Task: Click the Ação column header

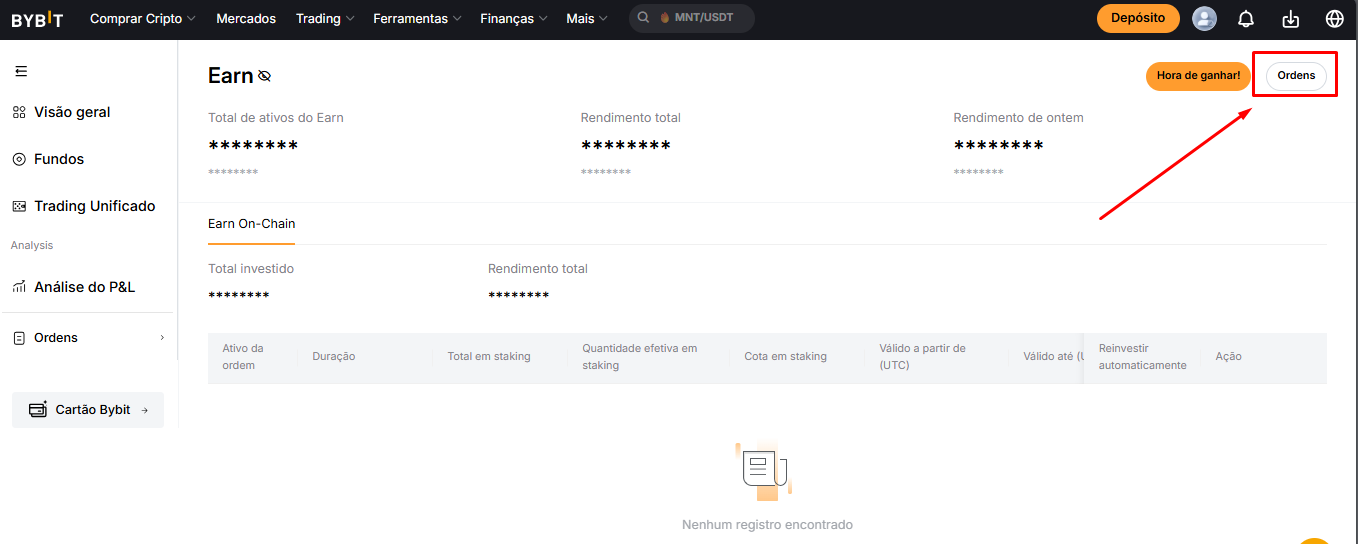Action: tap(1229, 357)
